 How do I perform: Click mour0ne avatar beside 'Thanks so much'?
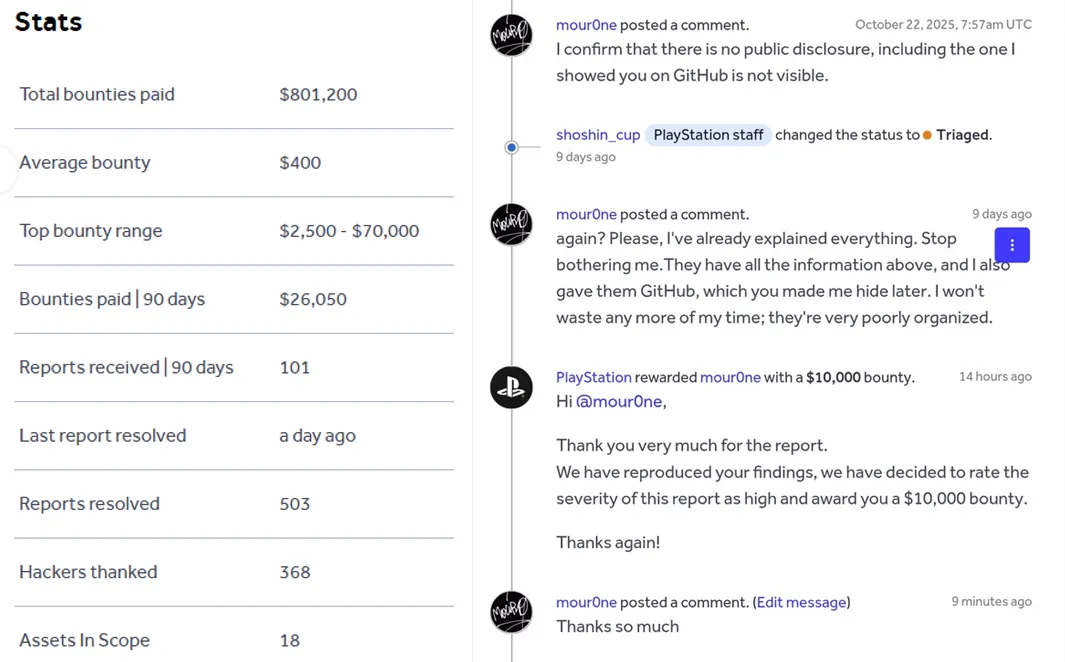[511, 612]
